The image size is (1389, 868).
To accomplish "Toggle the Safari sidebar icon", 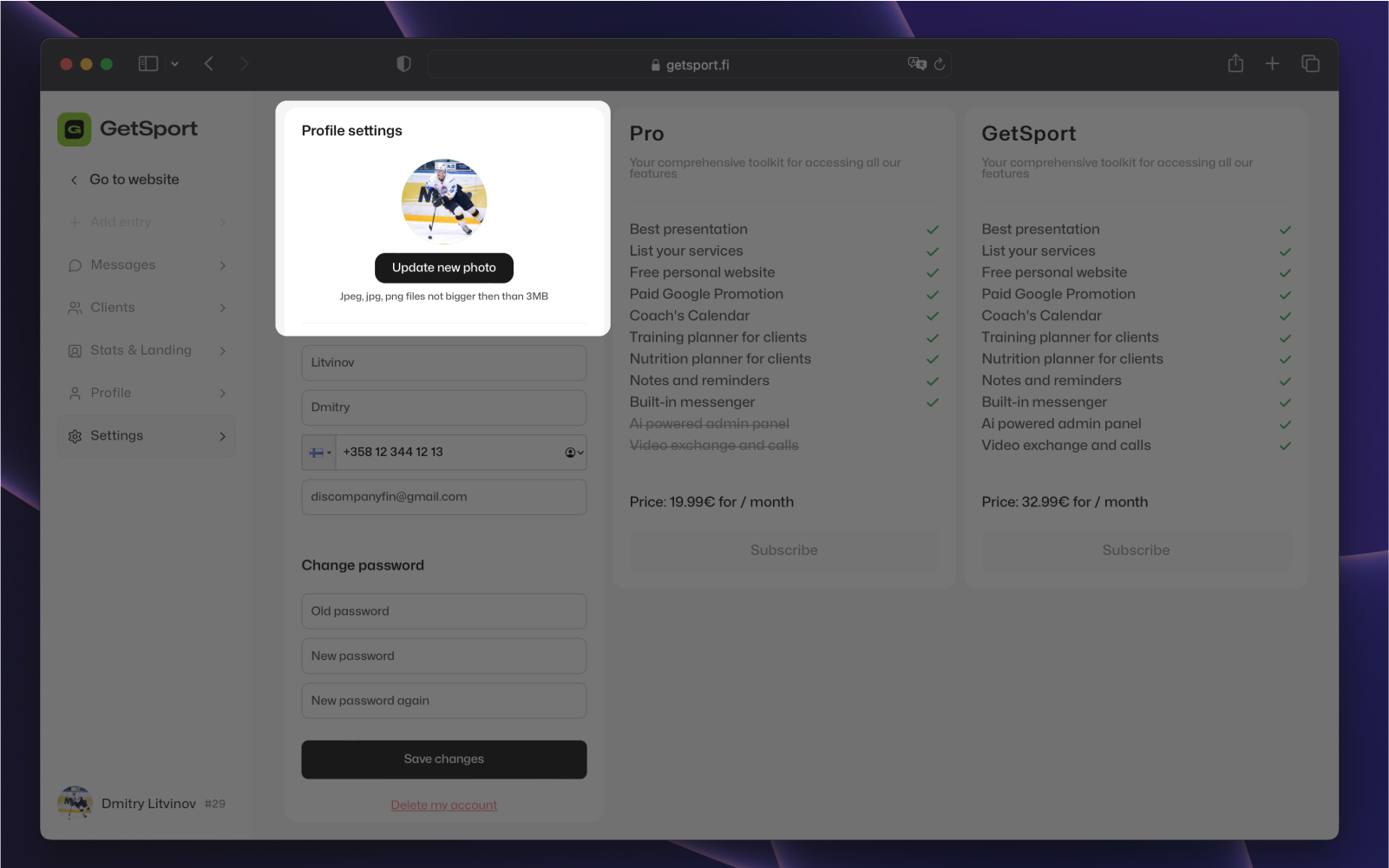I will tap(148, 63).
